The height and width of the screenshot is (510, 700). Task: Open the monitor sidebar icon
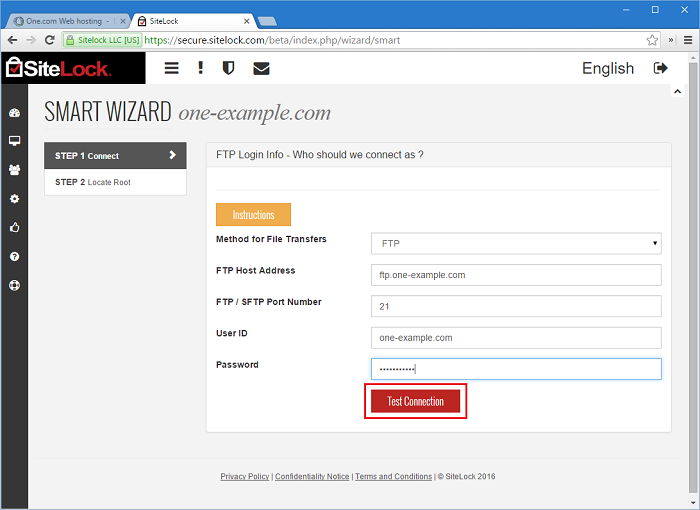pos(14,141)
